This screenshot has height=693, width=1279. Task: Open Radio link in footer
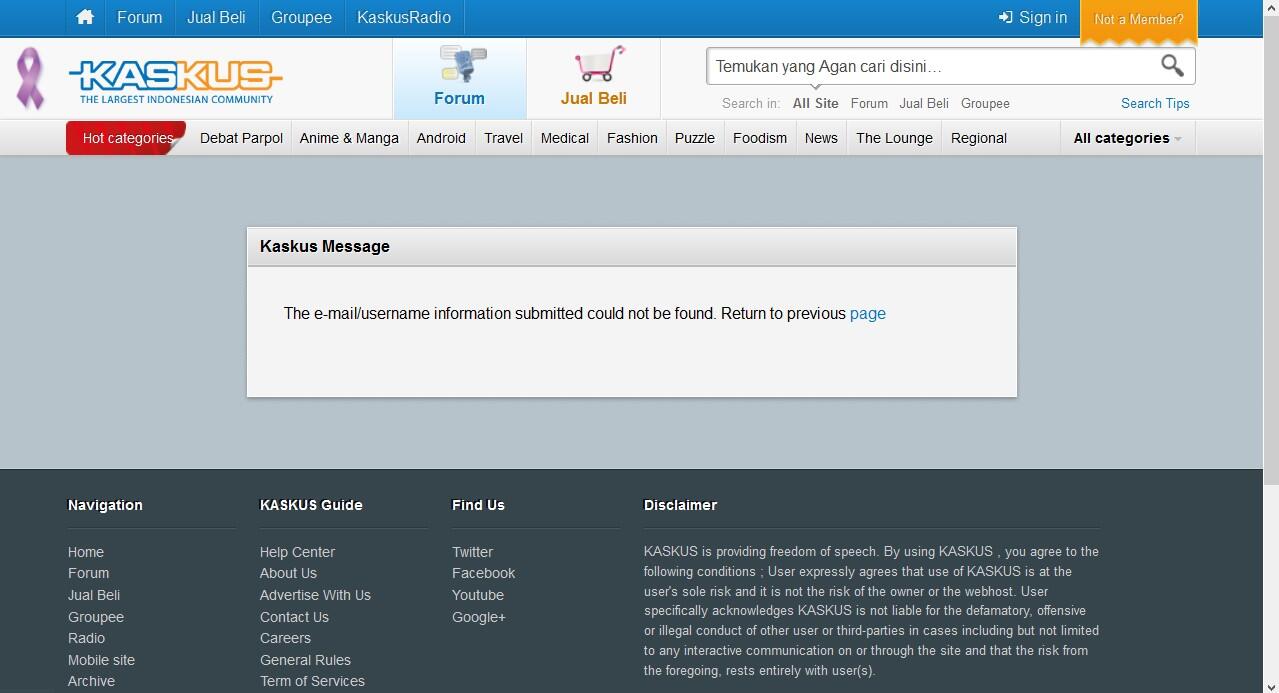[86, 638]
